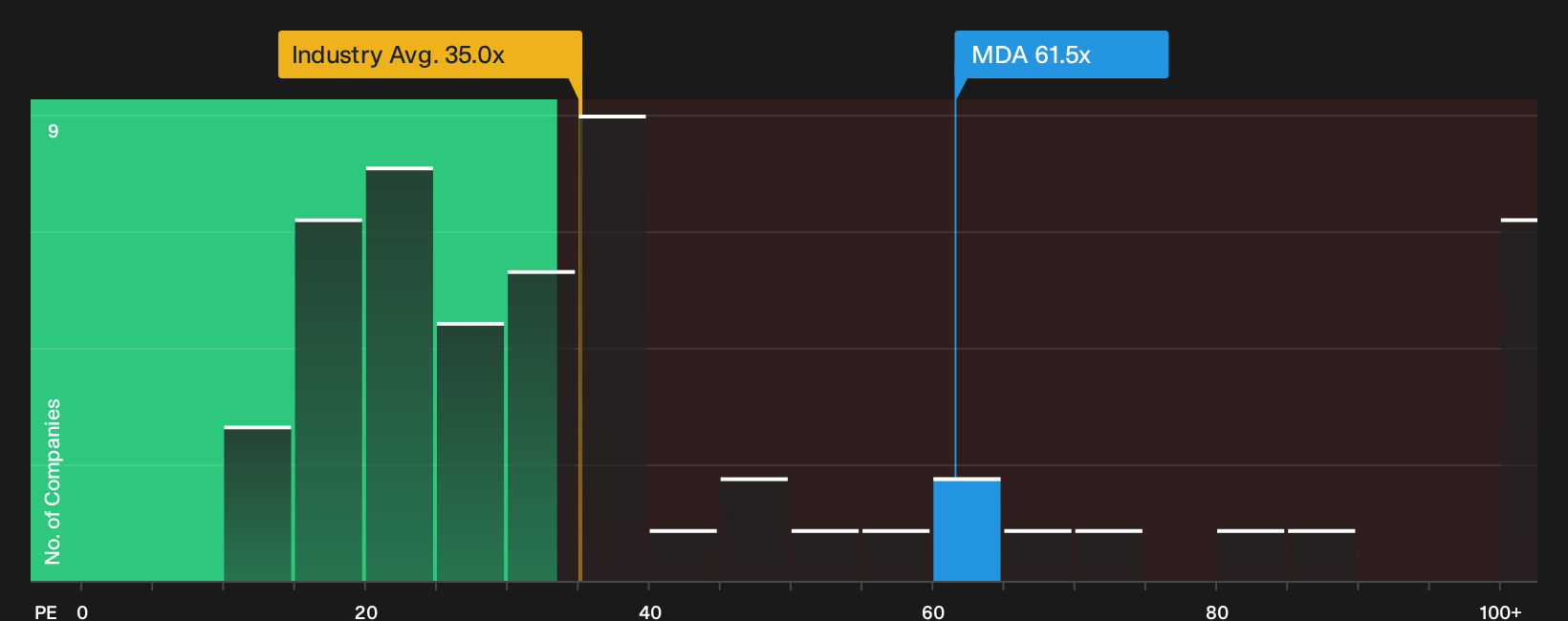Select the histogram bar at PE 45-50
Image resolution: width=1568 pixels, height=621 pixels.
coord(754,529)
